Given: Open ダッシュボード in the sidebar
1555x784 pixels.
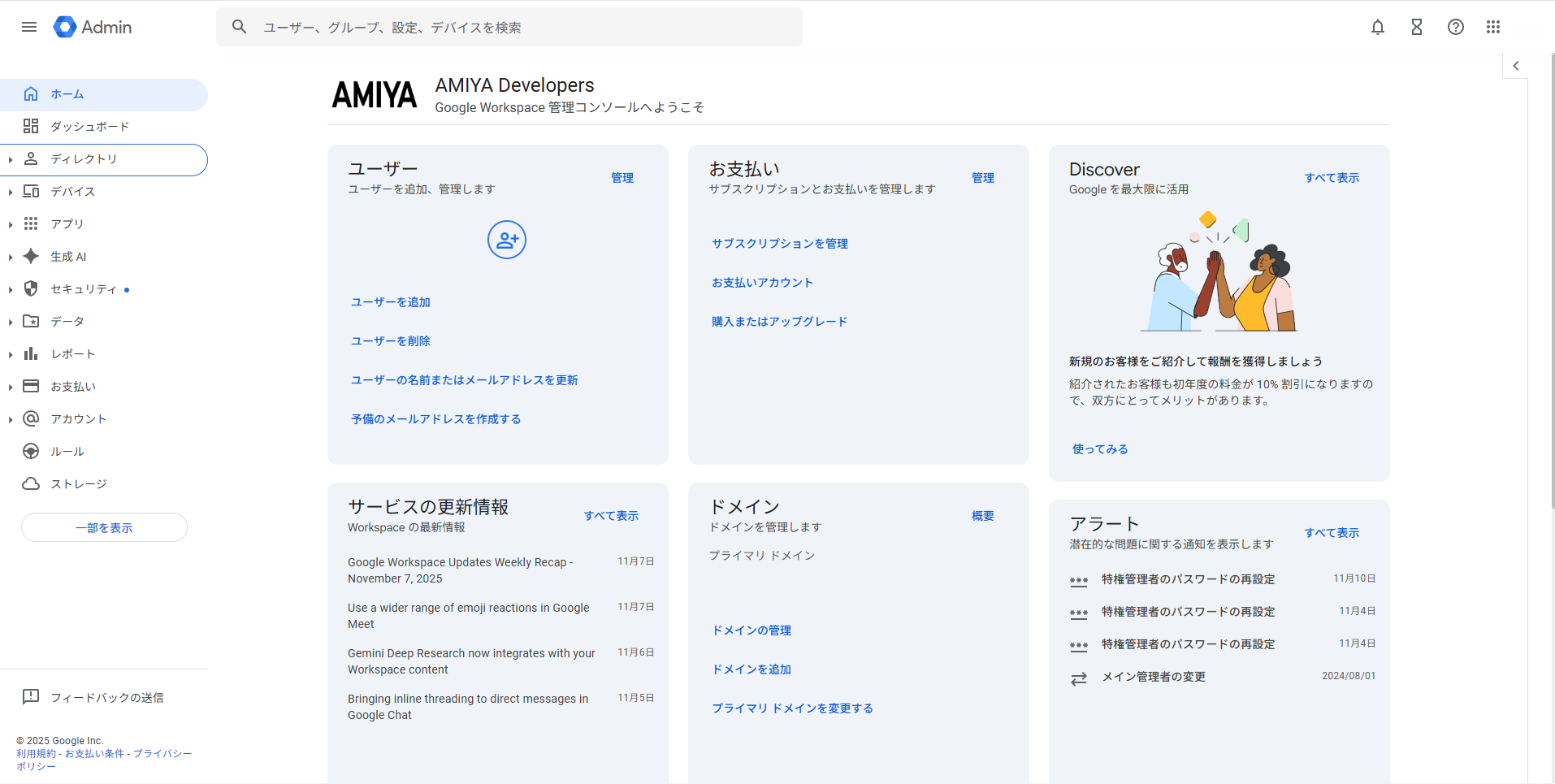Looking at the screenshot, I should pos(104,126).
